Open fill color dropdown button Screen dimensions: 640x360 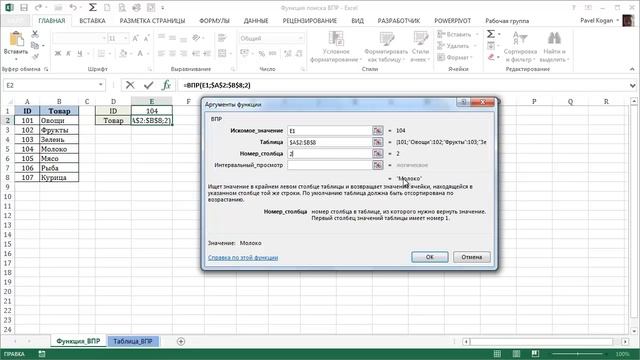(x=123, y=53)
